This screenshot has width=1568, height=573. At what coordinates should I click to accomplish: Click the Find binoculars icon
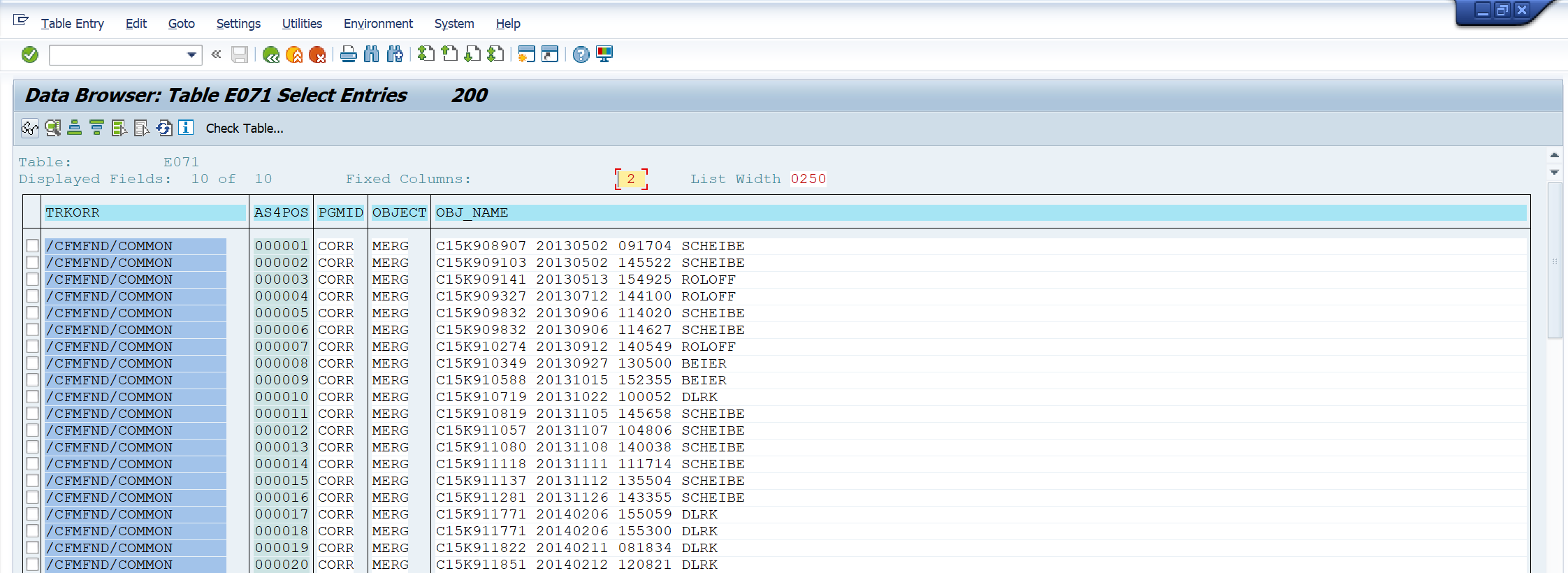[372, 55]
